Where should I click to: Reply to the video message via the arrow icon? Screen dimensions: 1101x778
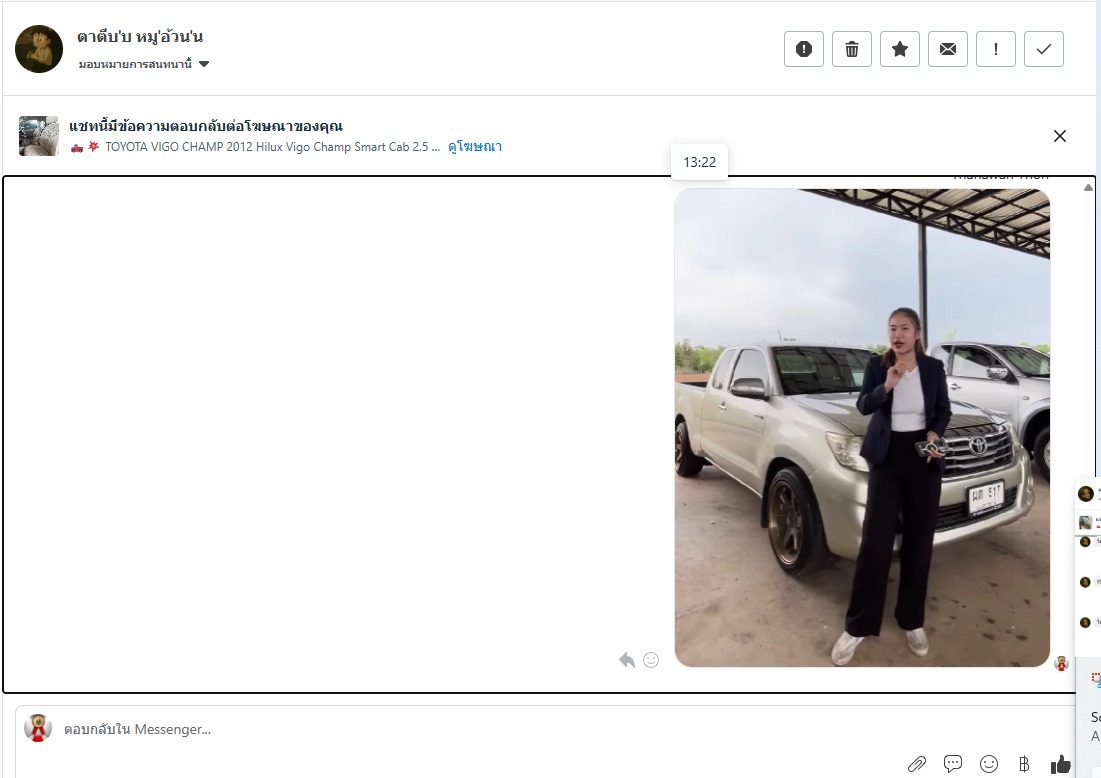[x=627, y=660]
